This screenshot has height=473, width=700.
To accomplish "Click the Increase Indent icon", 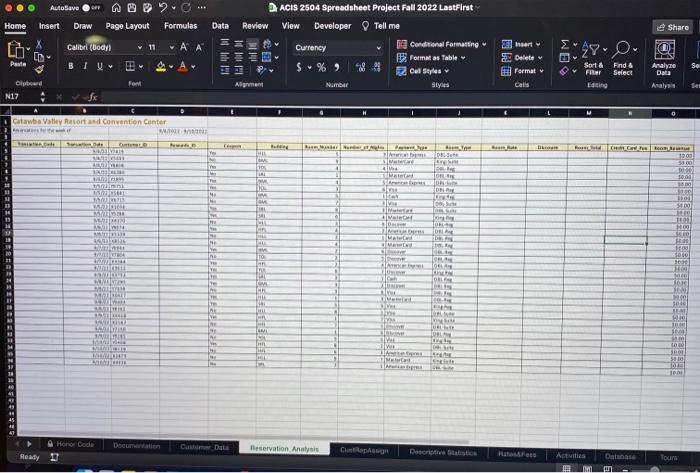I will point(239,70).
